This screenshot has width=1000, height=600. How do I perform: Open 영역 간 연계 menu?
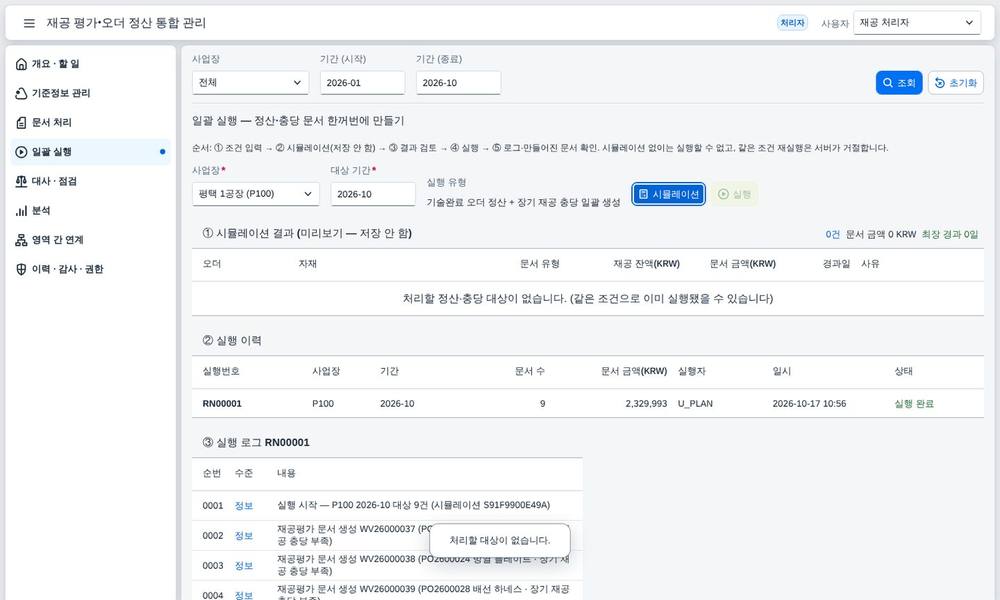point(91,240)
